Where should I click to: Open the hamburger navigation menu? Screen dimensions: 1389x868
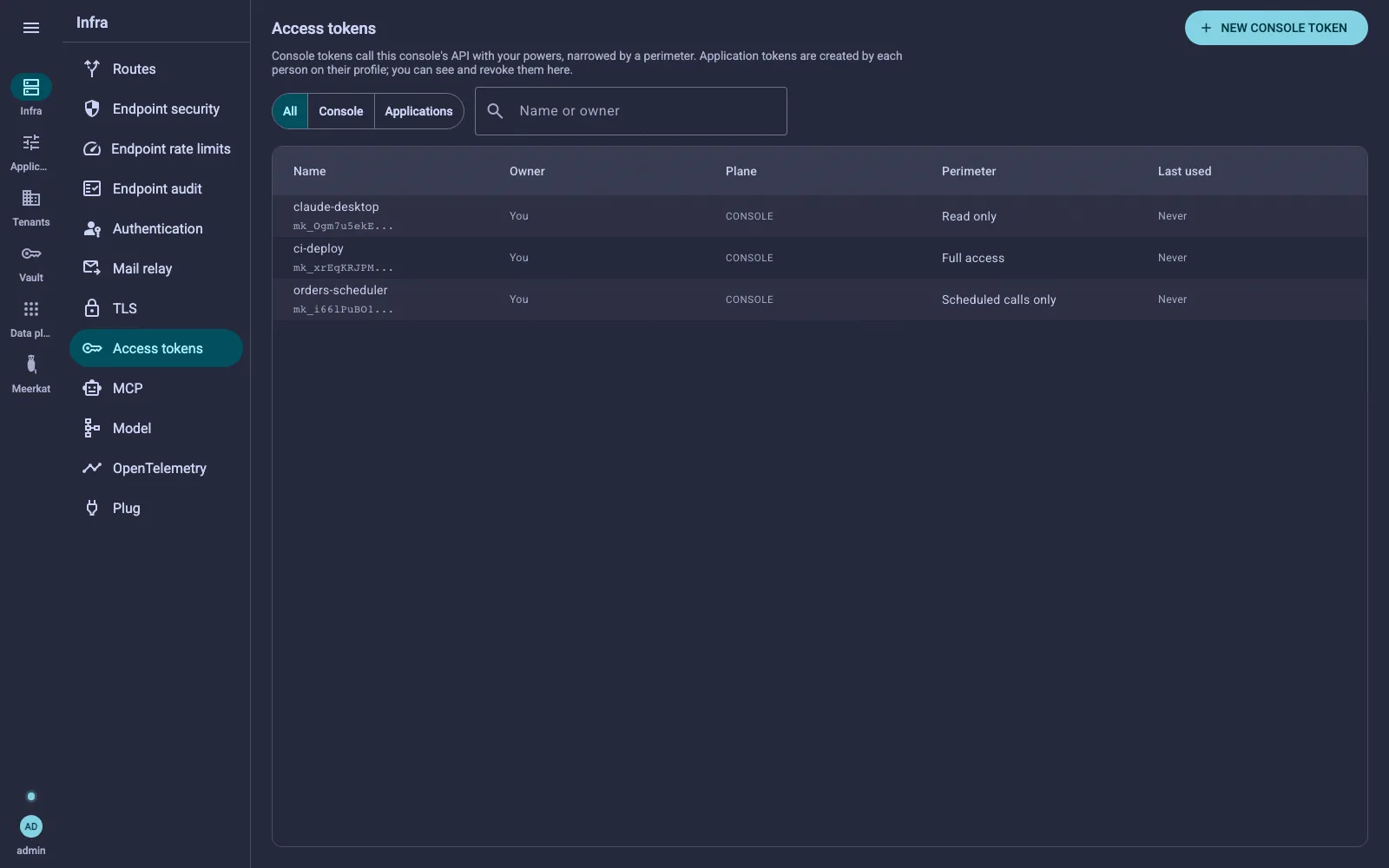[x=31, y=28]
